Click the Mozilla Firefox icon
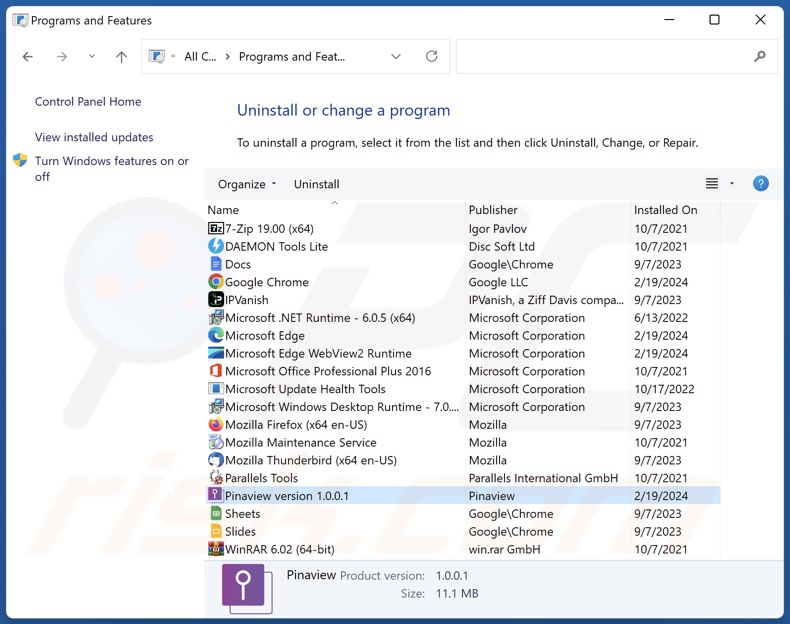This screenshot has width=790, height=624. point(216,425)
